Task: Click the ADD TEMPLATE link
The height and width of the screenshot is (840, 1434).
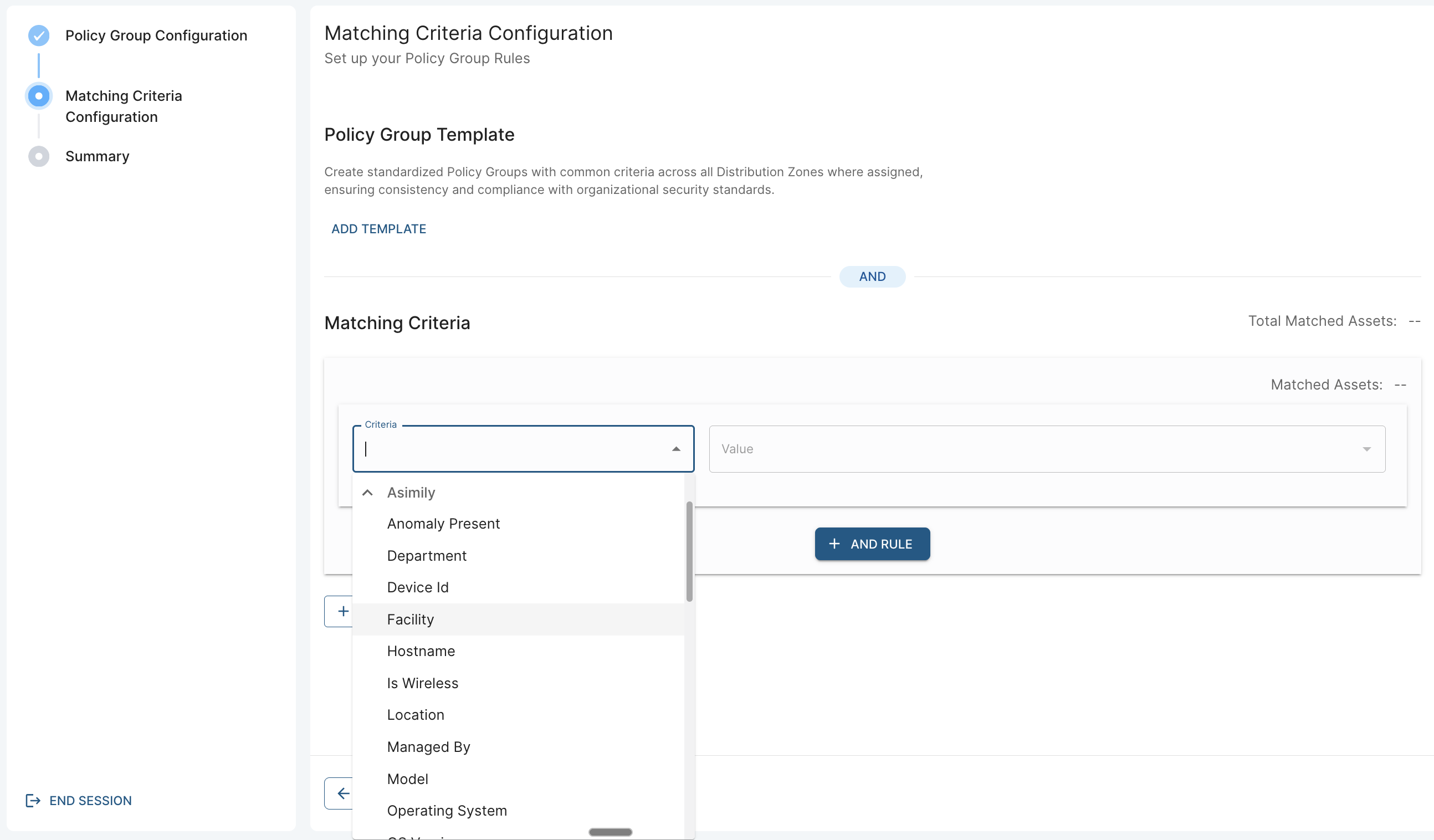Action: [x=378, y=229]
